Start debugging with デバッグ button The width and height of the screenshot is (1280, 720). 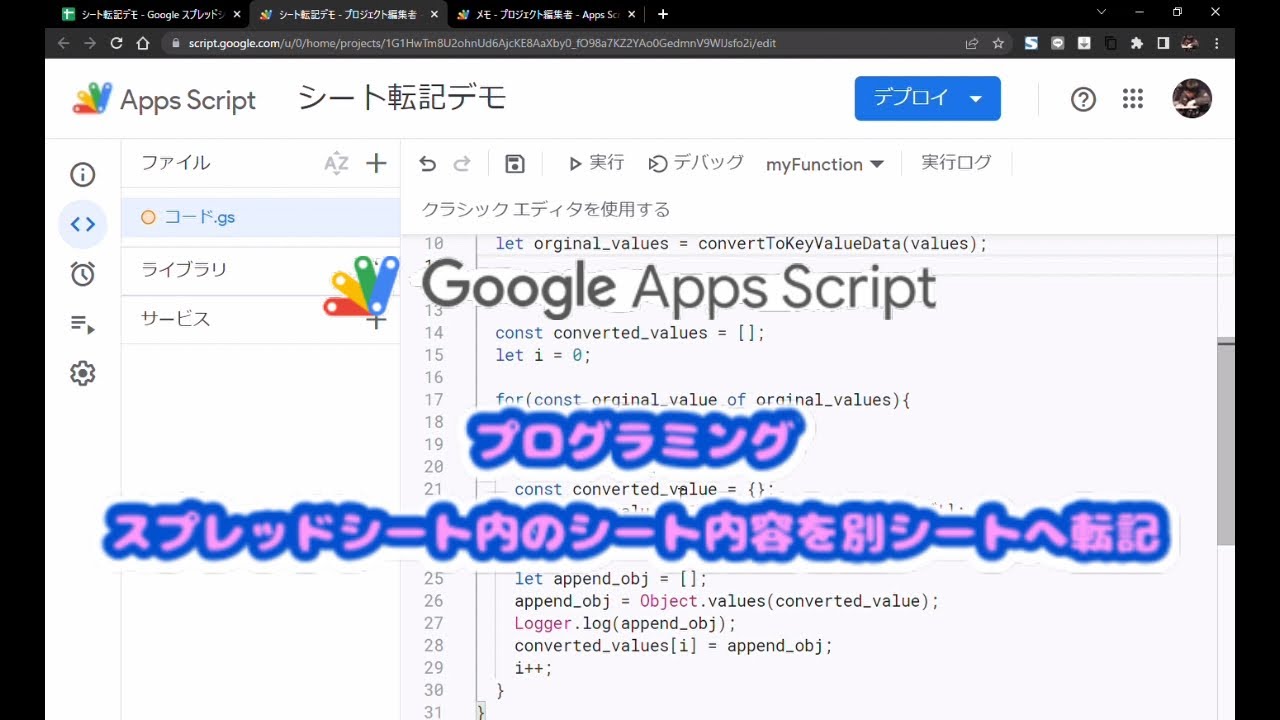pos(696,163)
